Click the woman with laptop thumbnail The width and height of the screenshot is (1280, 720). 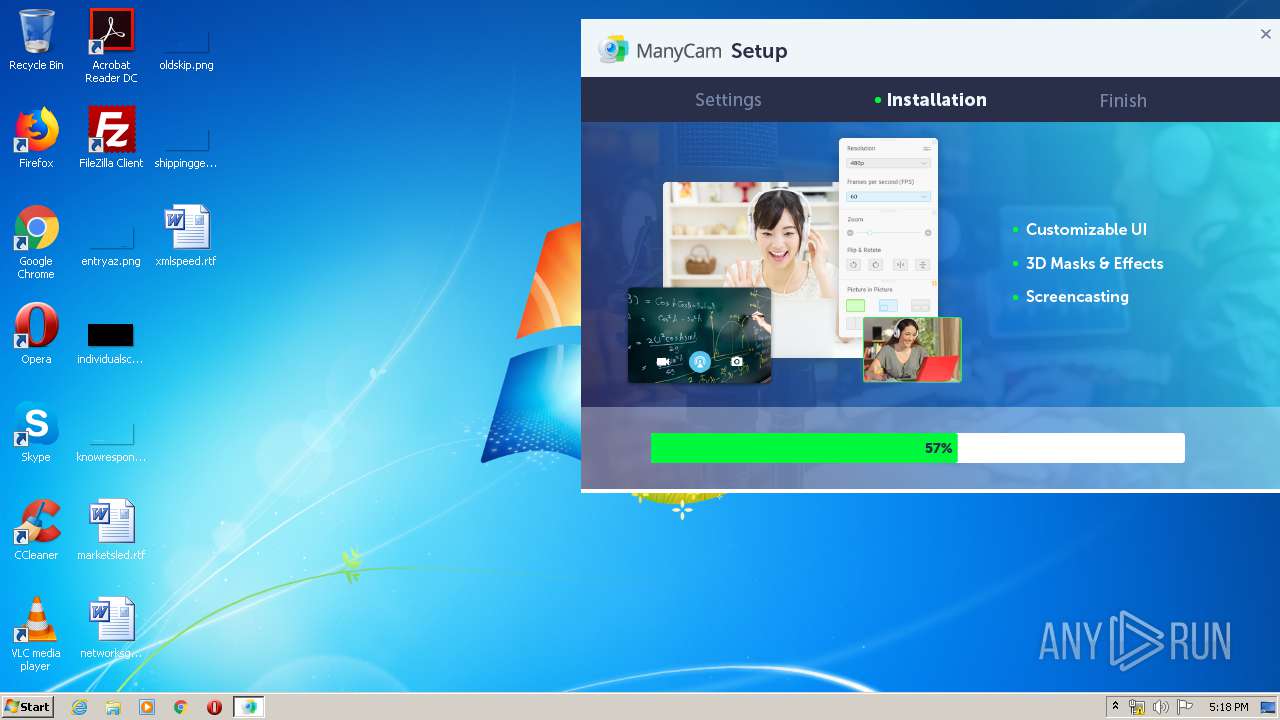point(912,350)
